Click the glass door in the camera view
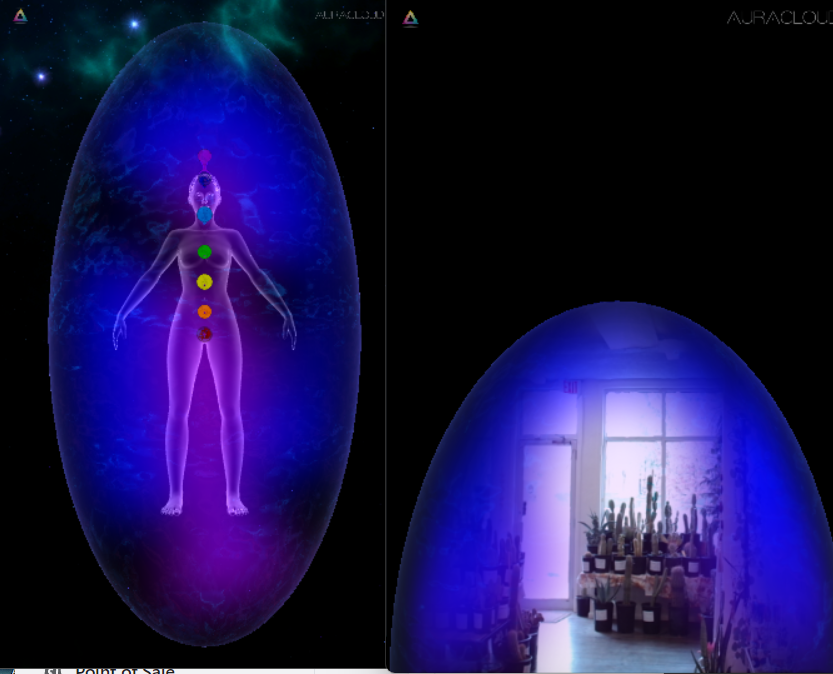This screenshot has height=674, width=833. 547,520
